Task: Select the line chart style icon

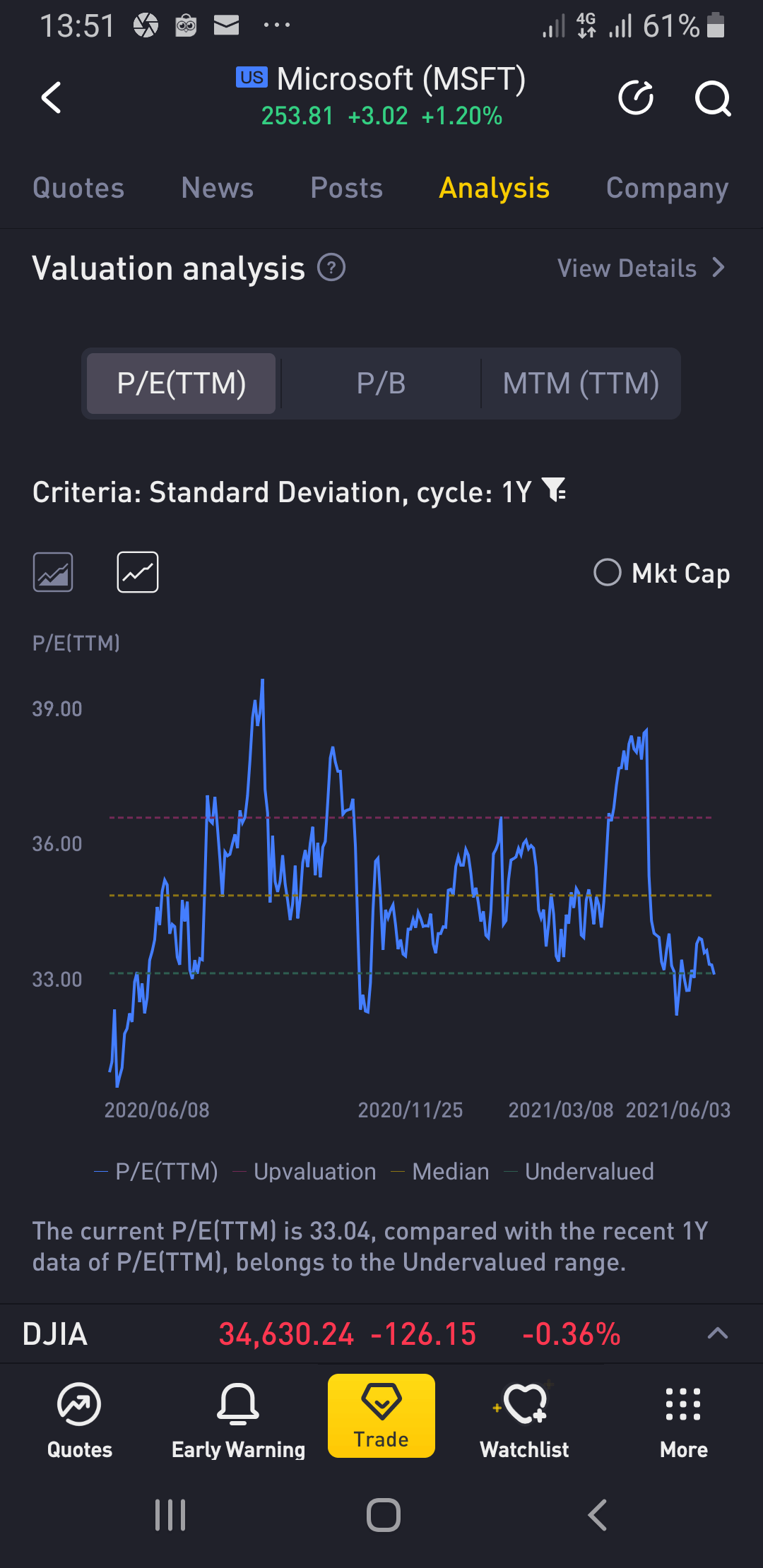Action: [138, 572]
